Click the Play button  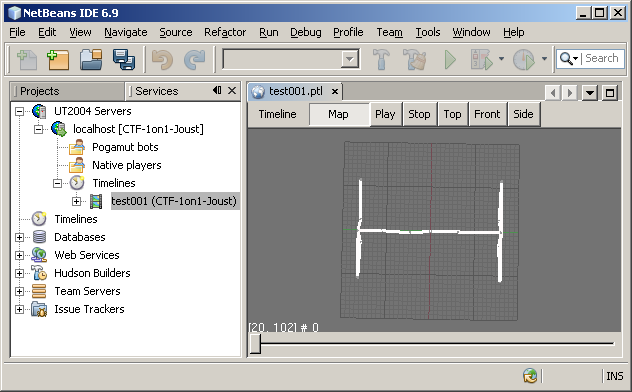(385, 114)
